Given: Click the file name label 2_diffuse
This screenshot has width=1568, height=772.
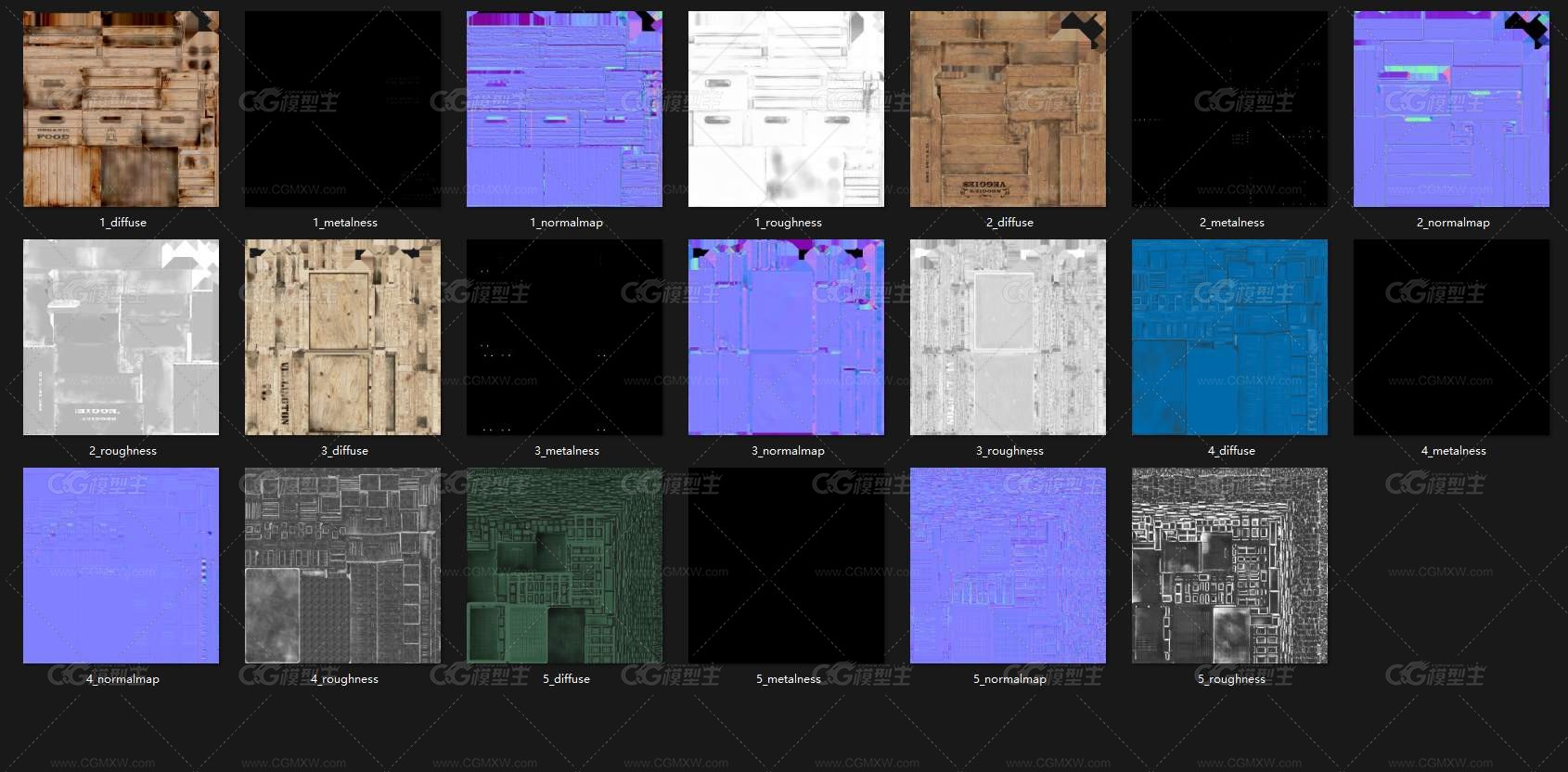Looking at the screenshot, I should coord(1009,223).
